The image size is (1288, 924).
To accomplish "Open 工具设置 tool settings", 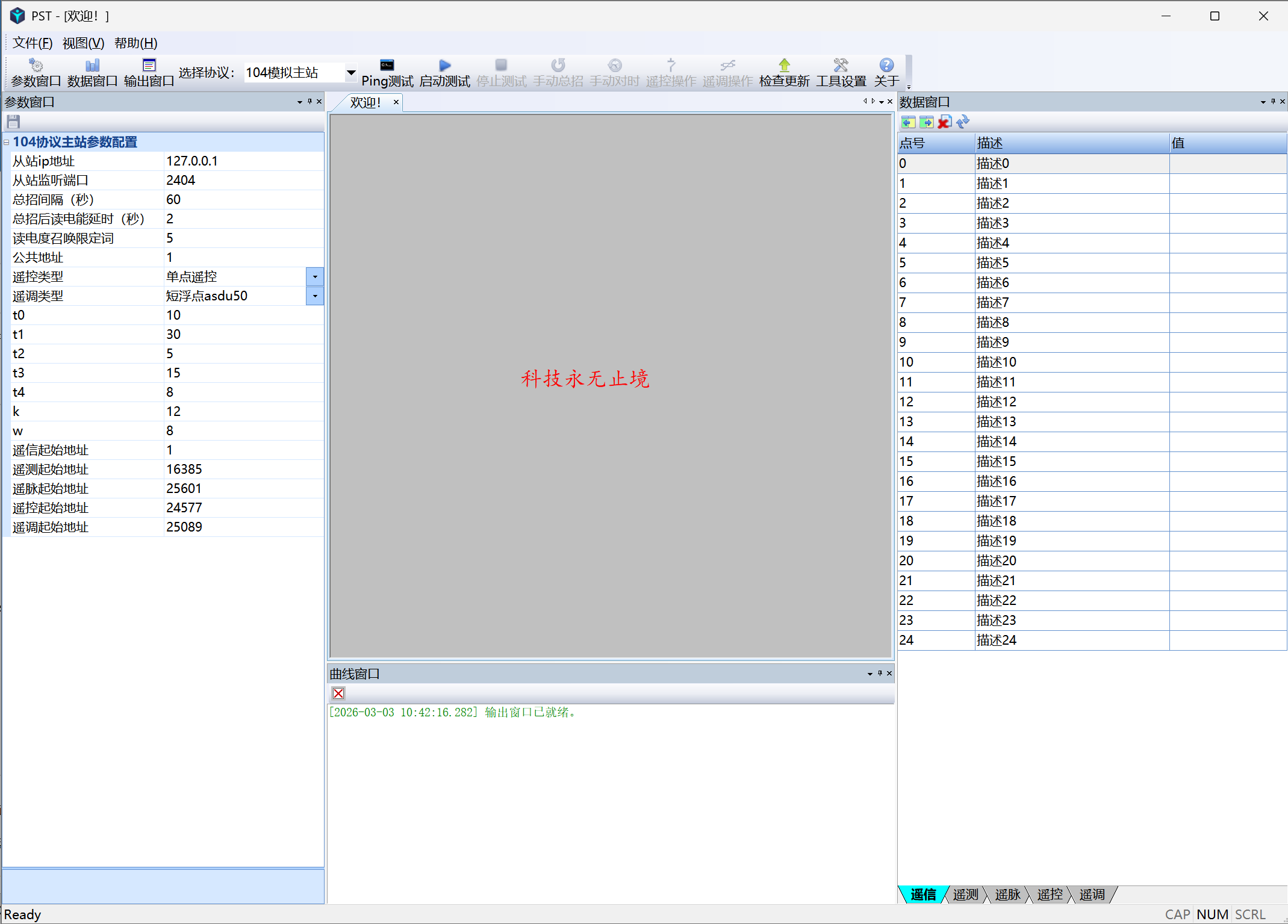I will (x=841, y=72).
